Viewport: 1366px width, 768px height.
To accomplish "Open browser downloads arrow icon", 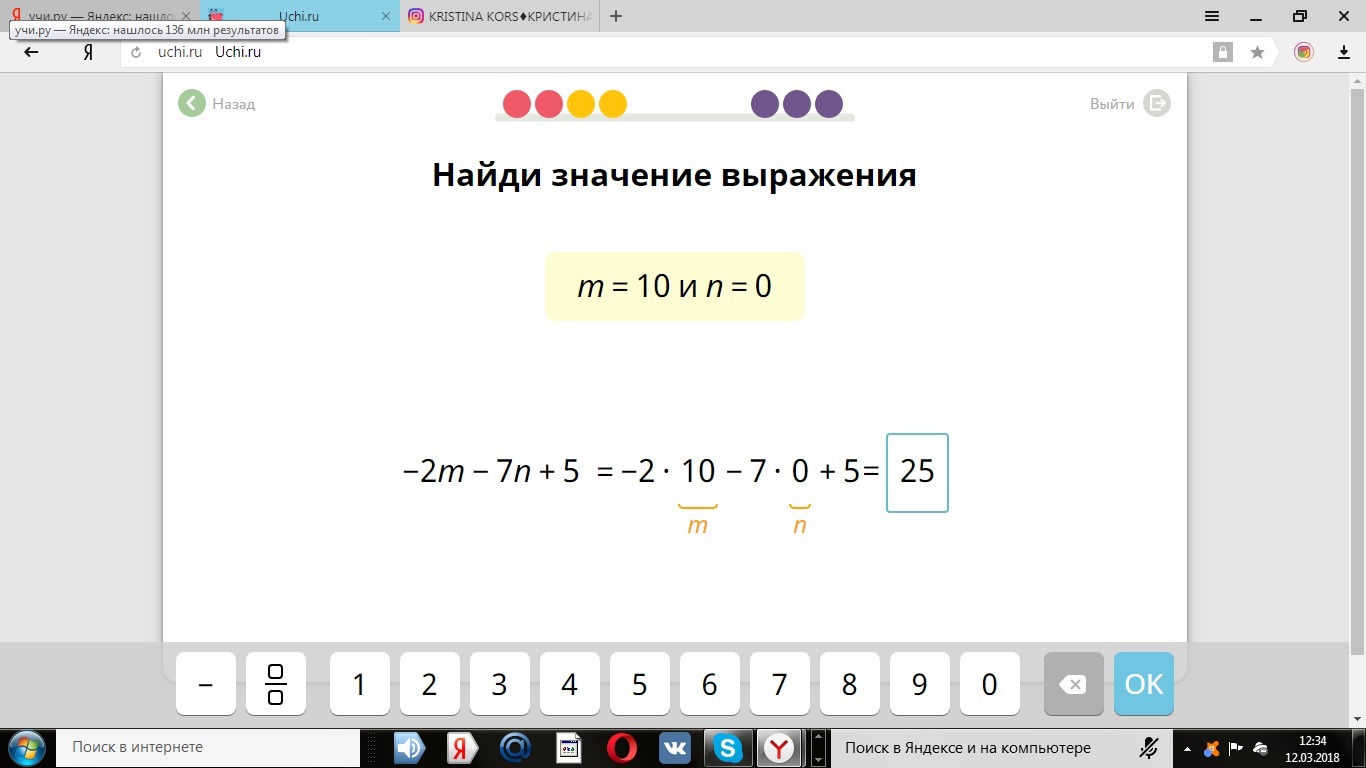I will pos(1344,52).
